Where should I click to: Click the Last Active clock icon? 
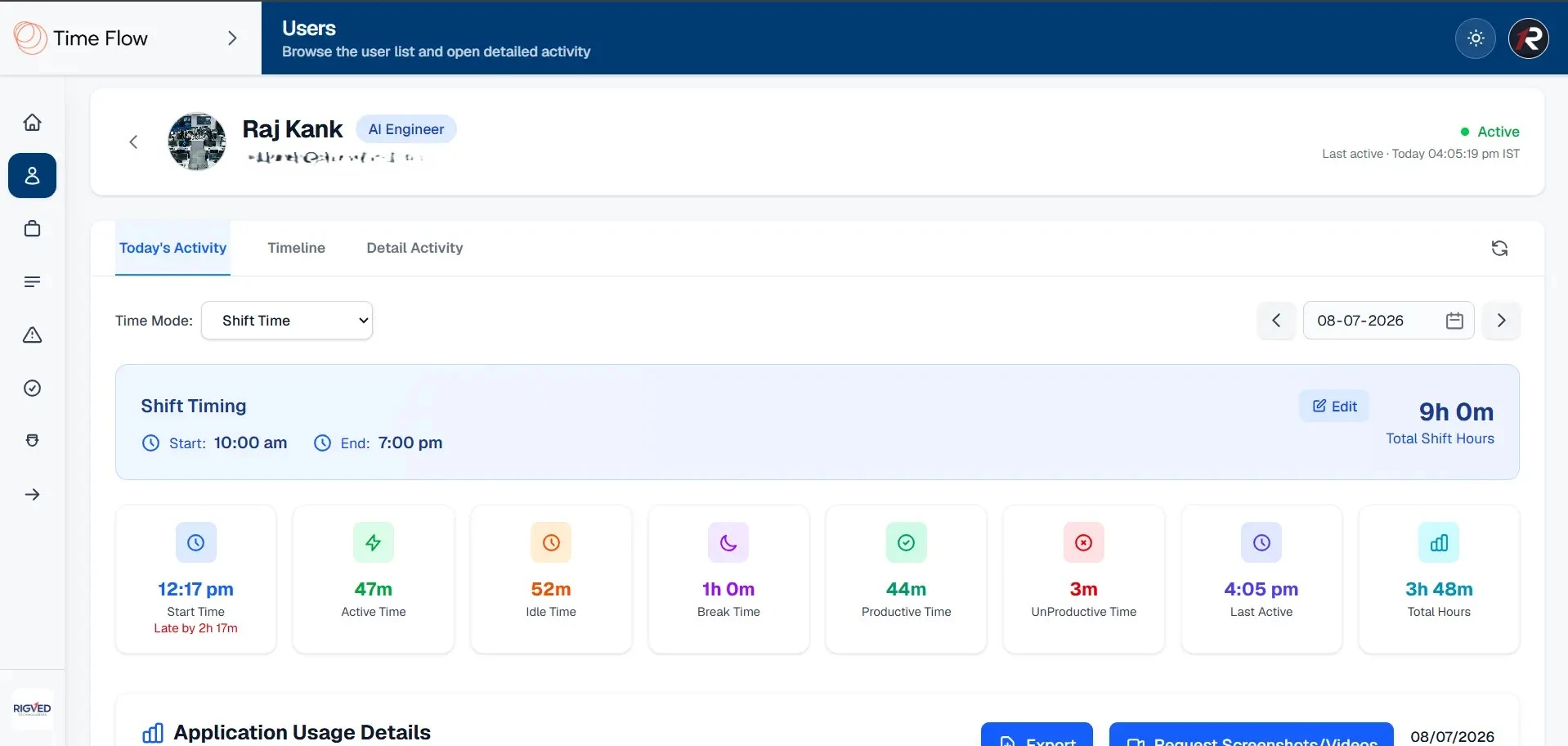pyautogui.click(x=1261, y=542)
